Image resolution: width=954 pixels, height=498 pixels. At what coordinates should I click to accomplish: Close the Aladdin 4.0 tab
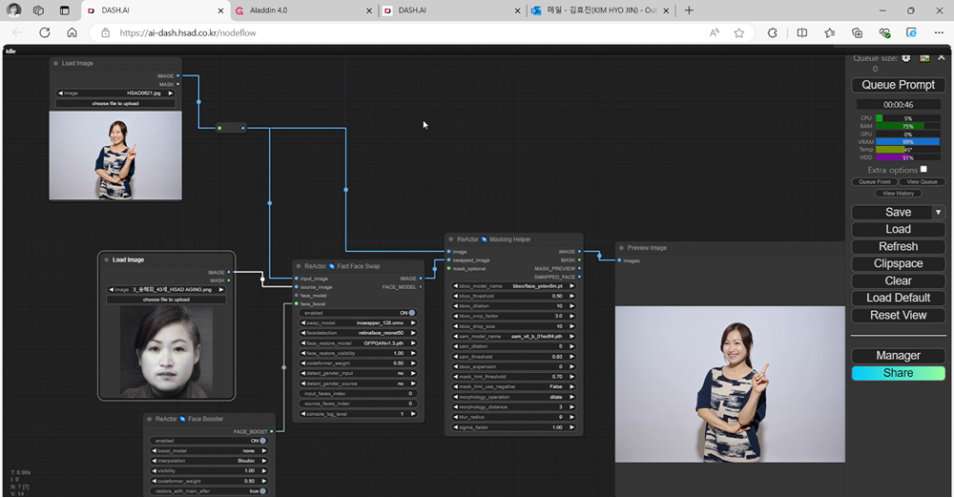coord(369,10)
